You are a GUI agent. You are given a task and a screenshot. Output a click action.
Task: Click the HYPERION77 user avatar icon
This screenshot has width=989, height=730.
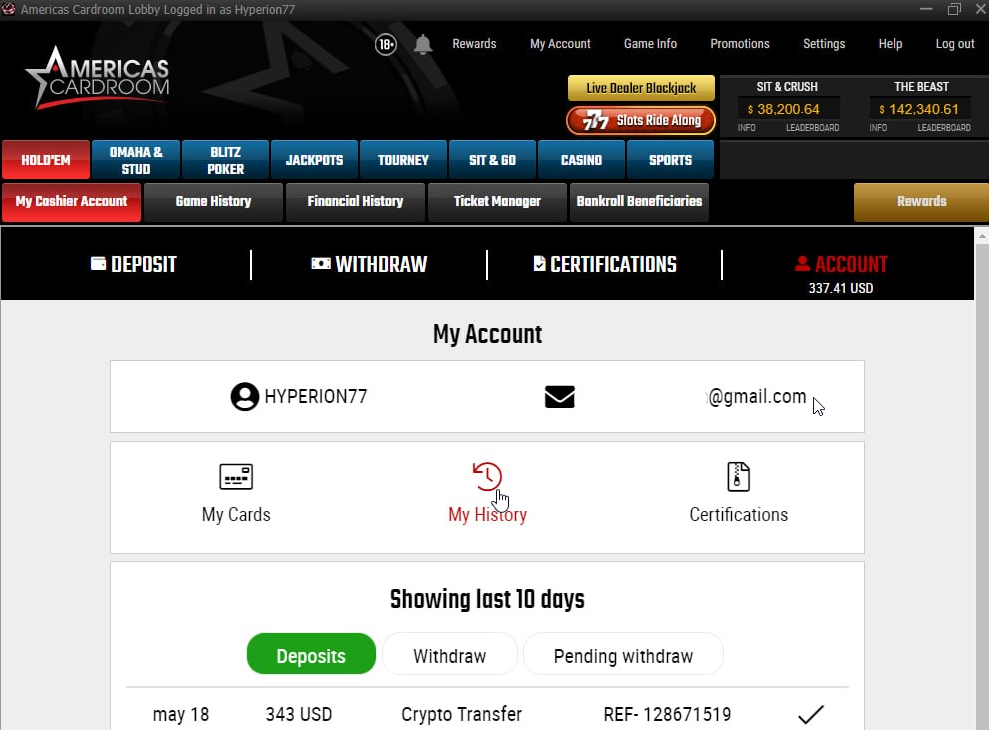tap(245, 397)
